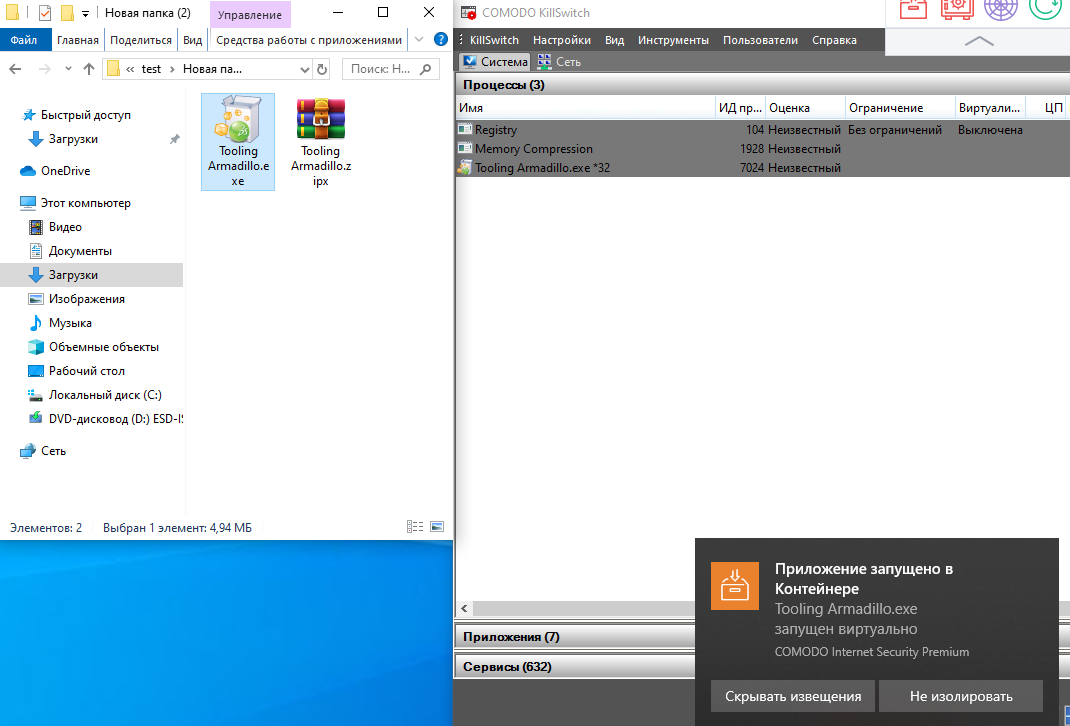The width and height of the screenshot is (1070, 726).
Task: Expand the Приложения (7) section
Action: point(575,637)
